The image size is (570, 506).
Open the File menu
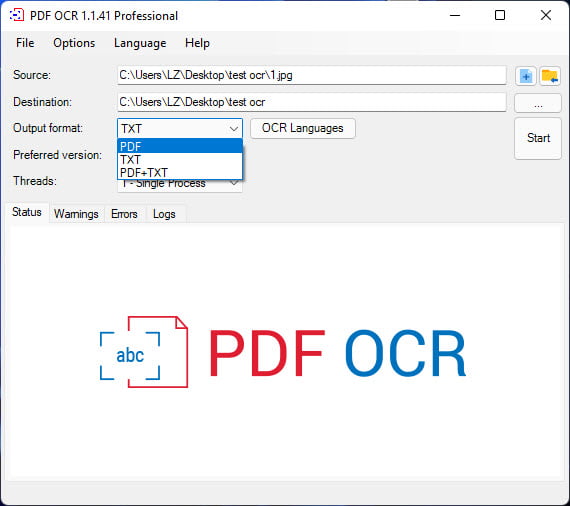(x=25, y=43)
